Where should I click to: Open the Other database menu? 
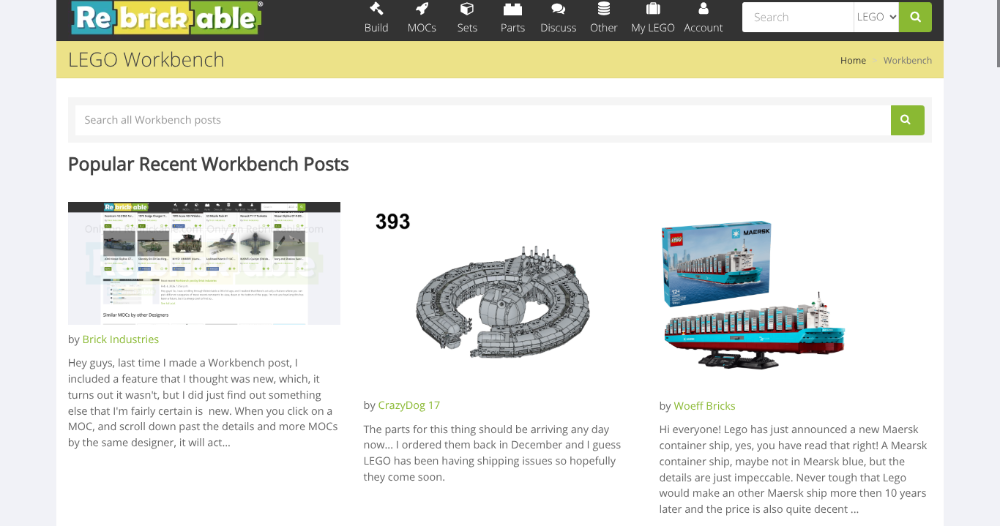(x=603, y=18)
